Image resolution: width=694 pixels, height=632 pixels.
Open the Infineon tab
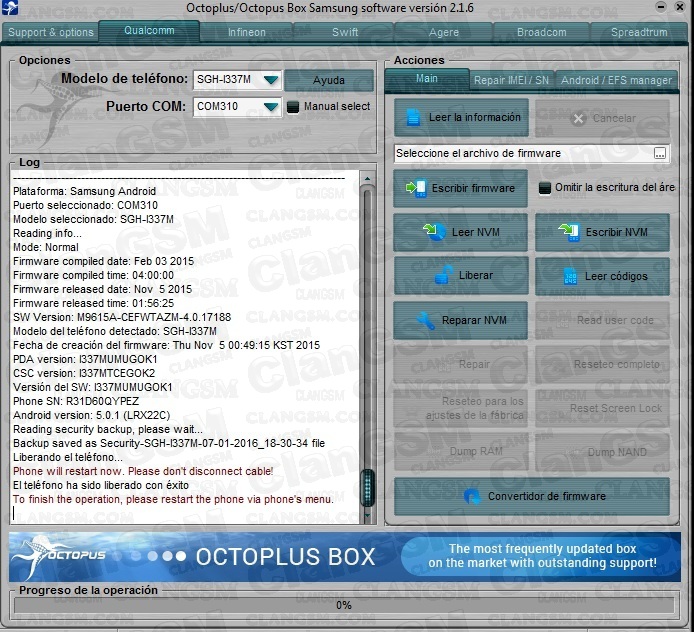[x=247, y=32]
